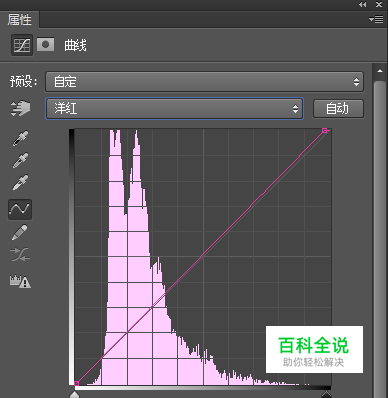Open the 预设 preset dropdown

(204, 82)
